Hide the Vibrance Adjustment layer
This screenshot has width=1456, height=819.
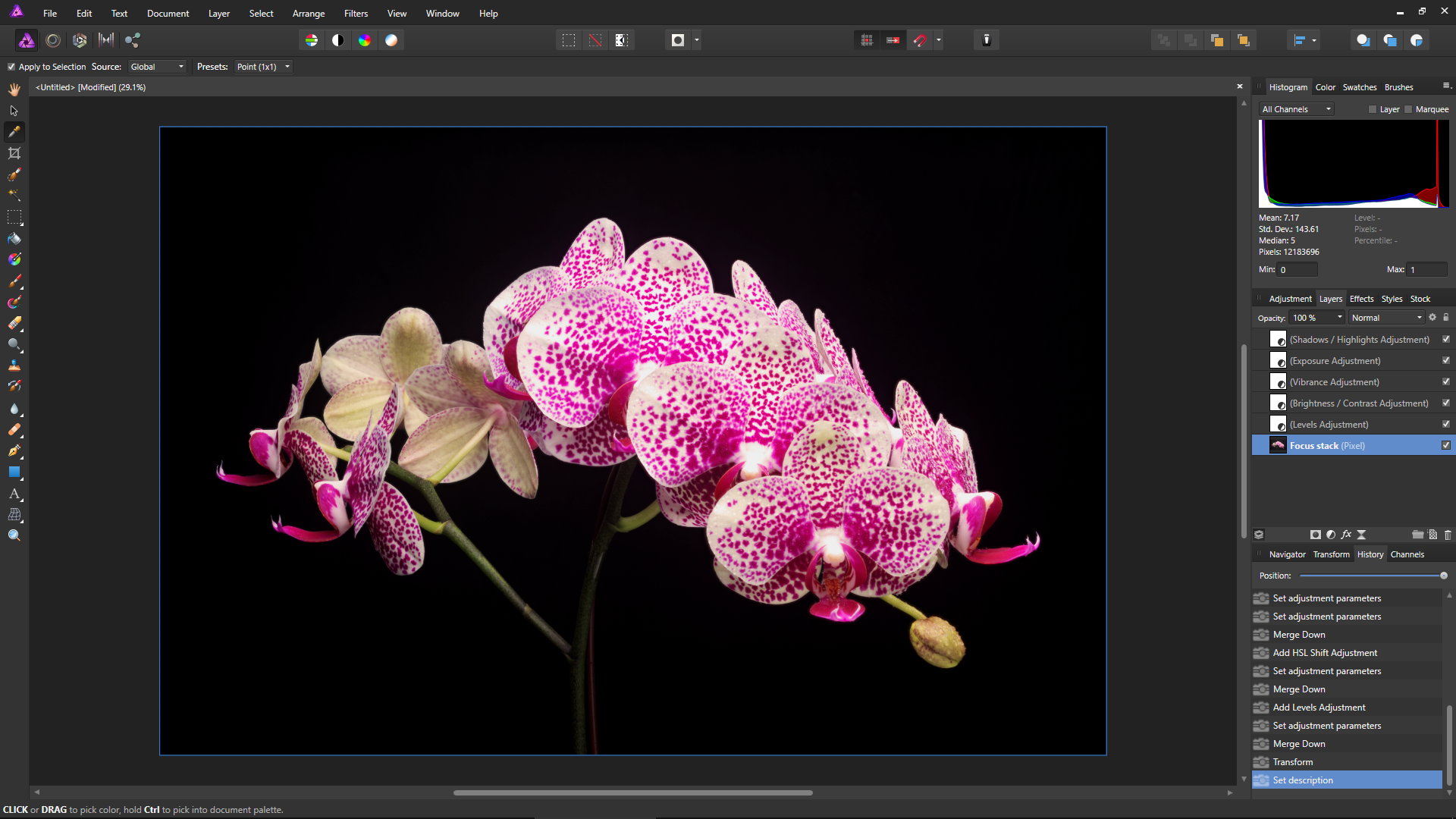(1446, 382)
